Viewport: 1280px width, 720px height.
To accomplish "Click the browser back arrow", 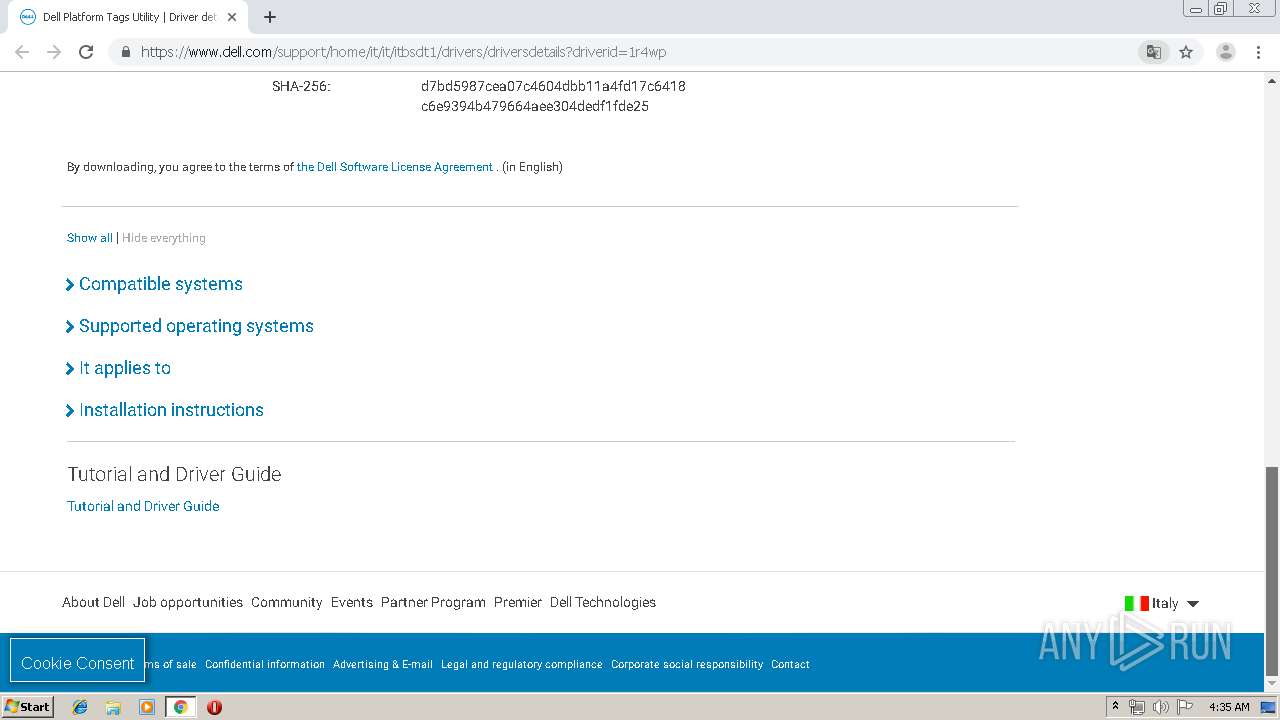I will 22,52.
